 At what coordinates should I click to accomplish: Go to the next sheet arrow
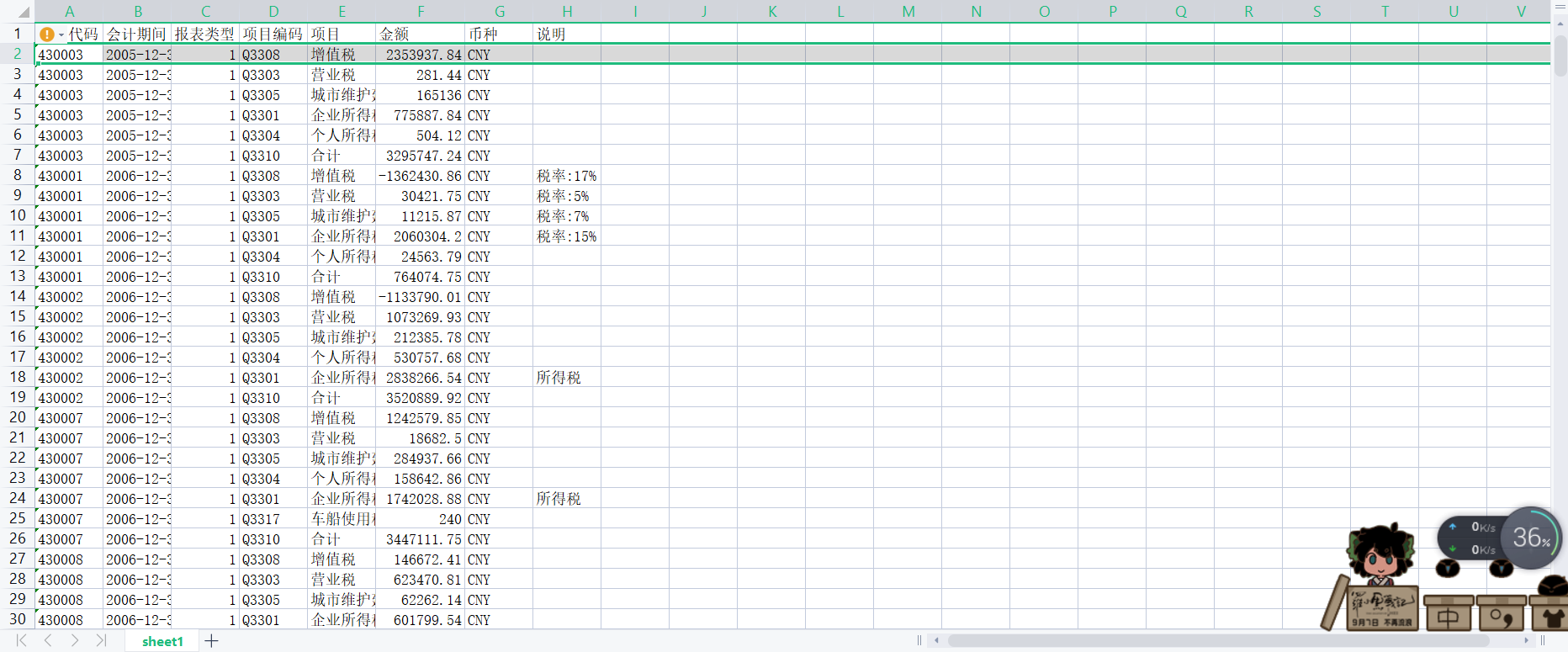pyautogui.click(x=75, y=641)
